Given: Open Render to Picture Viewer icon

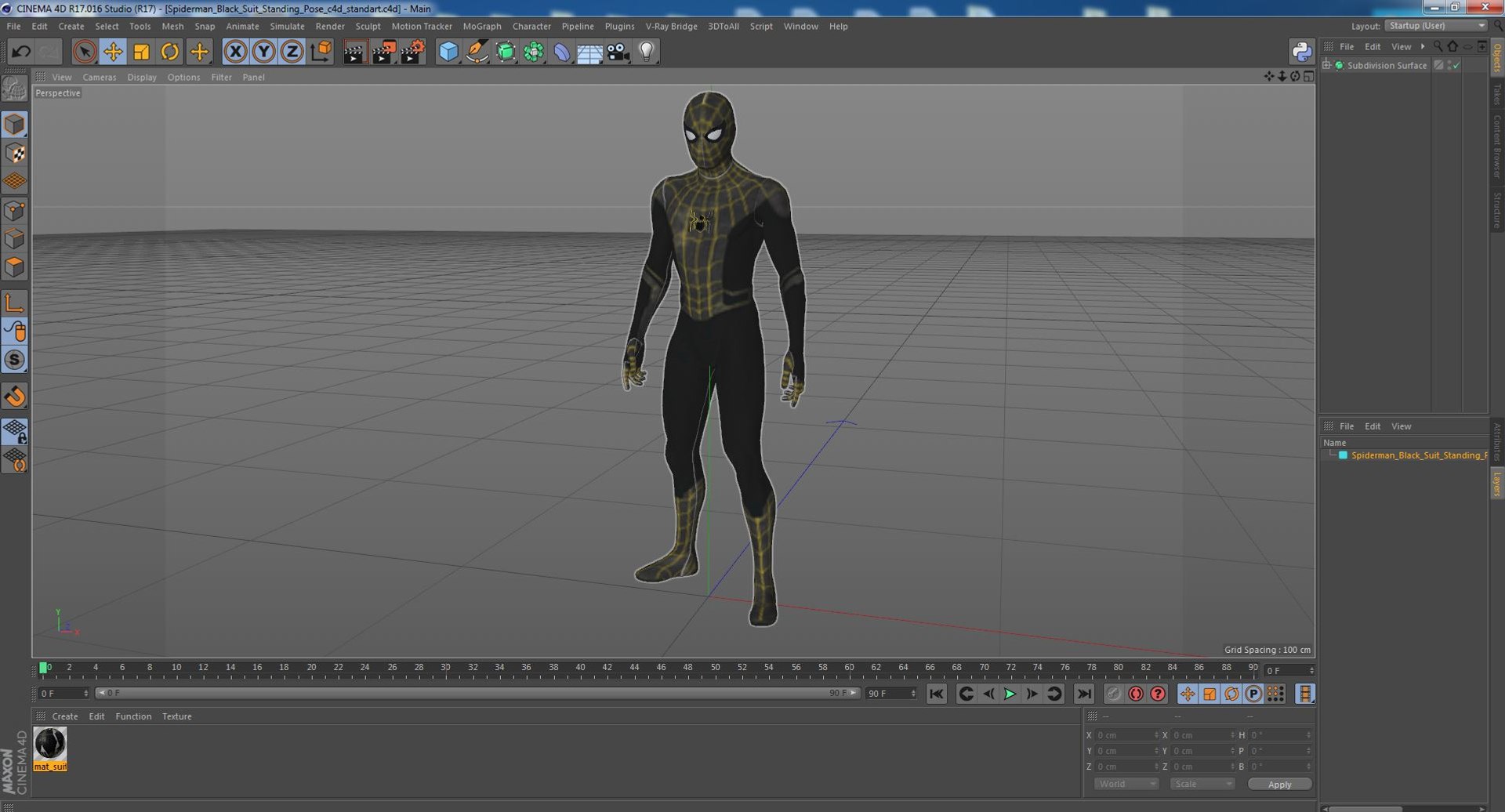Looking at the screenshot, I should coord(383,53).
